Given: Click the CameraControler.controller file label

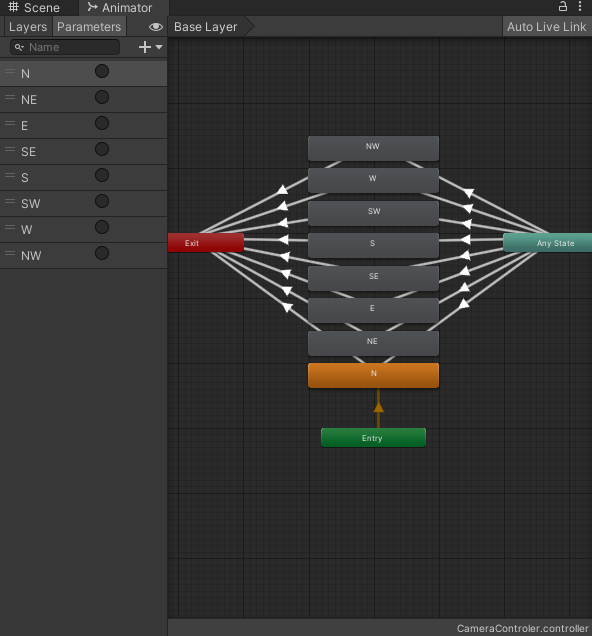Looking at the screenshot, I should [x=522, y=628].
